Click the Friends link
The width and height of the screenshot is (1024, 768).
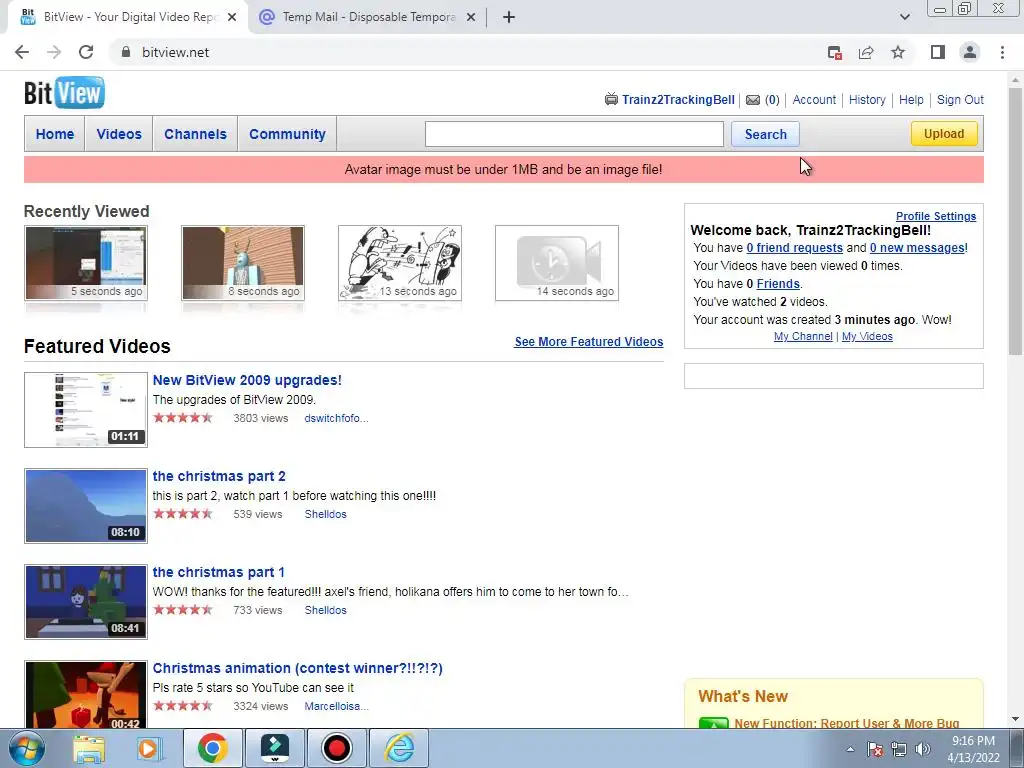(x=778, y=283)
